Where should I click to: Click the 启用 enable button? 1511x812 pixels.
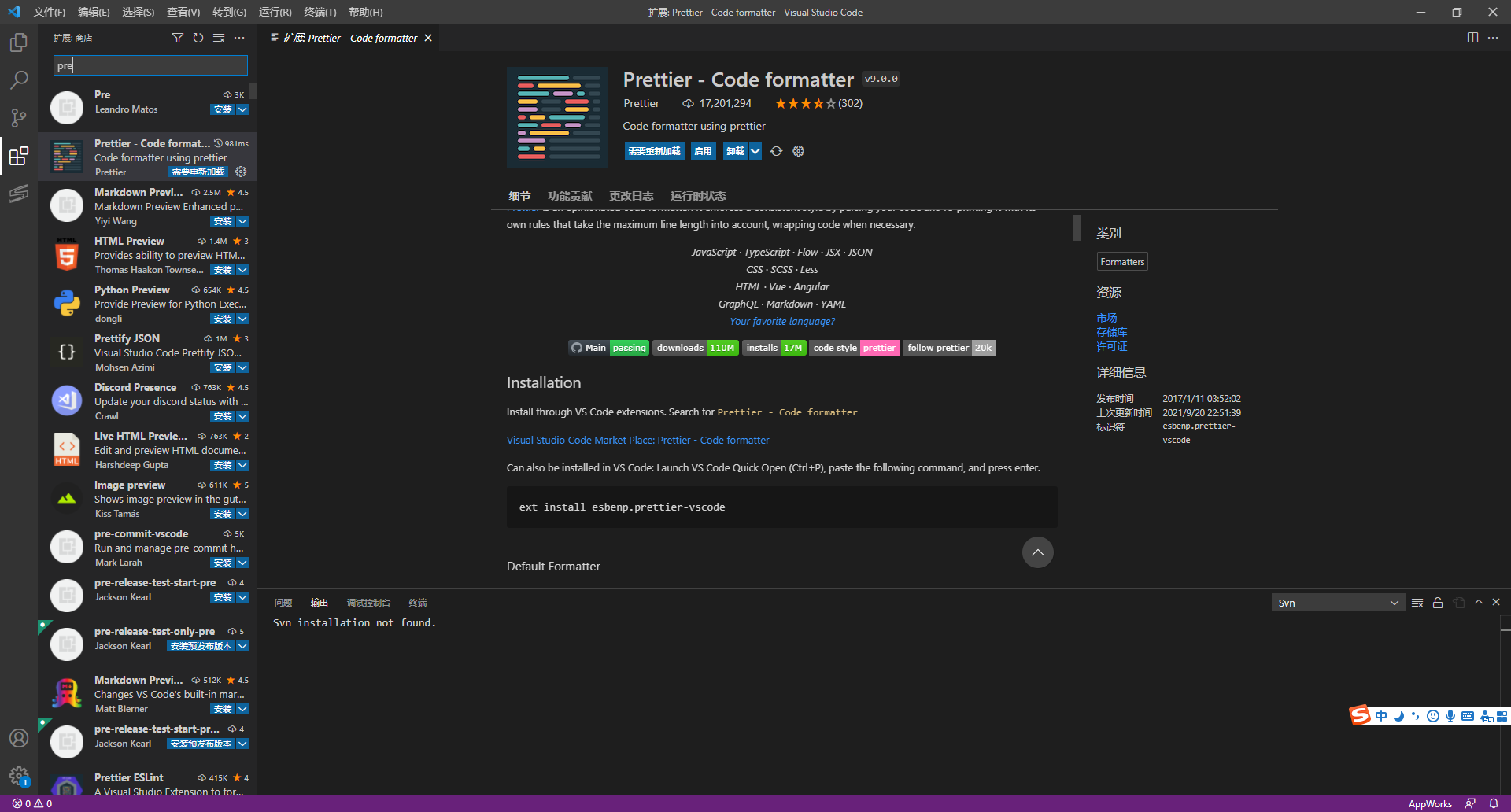(703, 151)
